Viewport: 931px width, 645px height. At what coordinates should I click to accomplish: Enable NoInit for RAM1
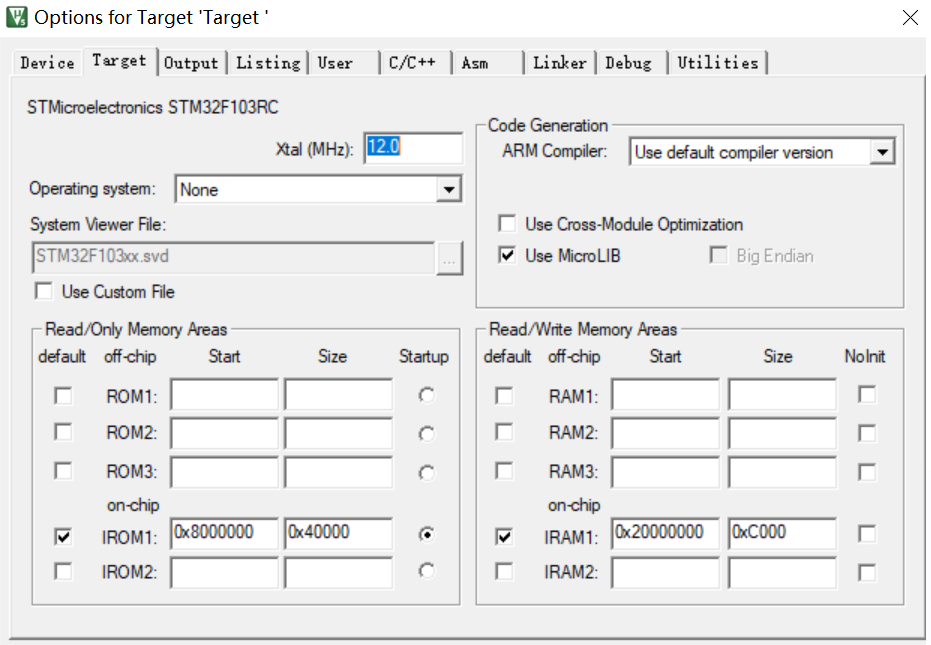[867, 394]
